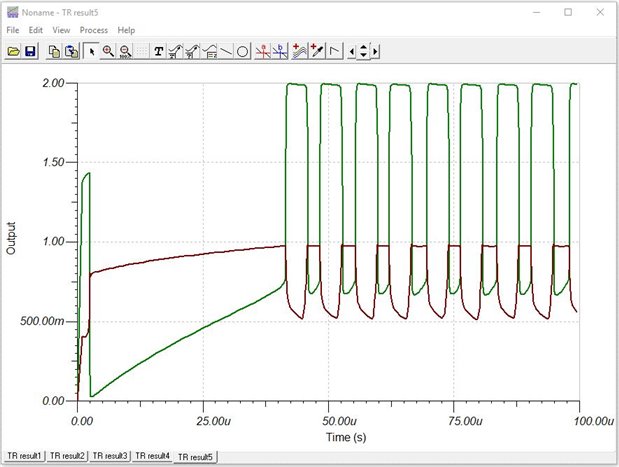Switch to TR result2 tab

(x=67, y=456)
